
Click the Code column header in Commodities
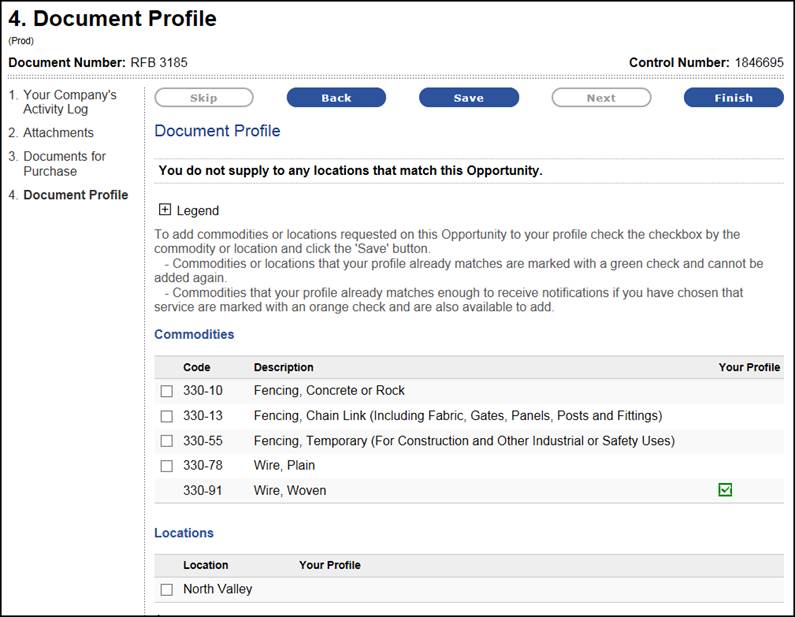tap(196, 367)
